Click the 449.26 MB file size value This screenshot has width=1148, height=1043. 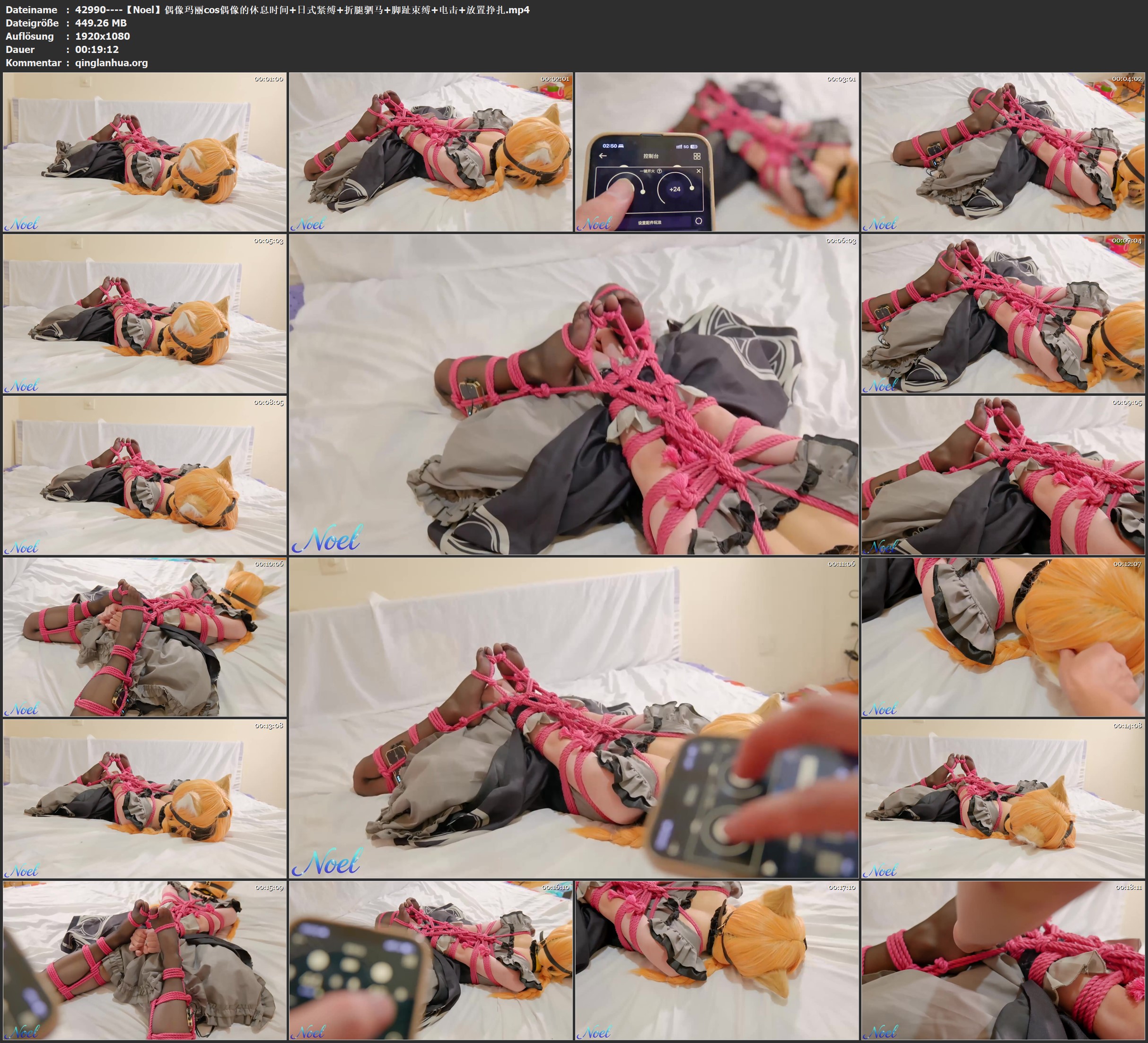[101, 23]
